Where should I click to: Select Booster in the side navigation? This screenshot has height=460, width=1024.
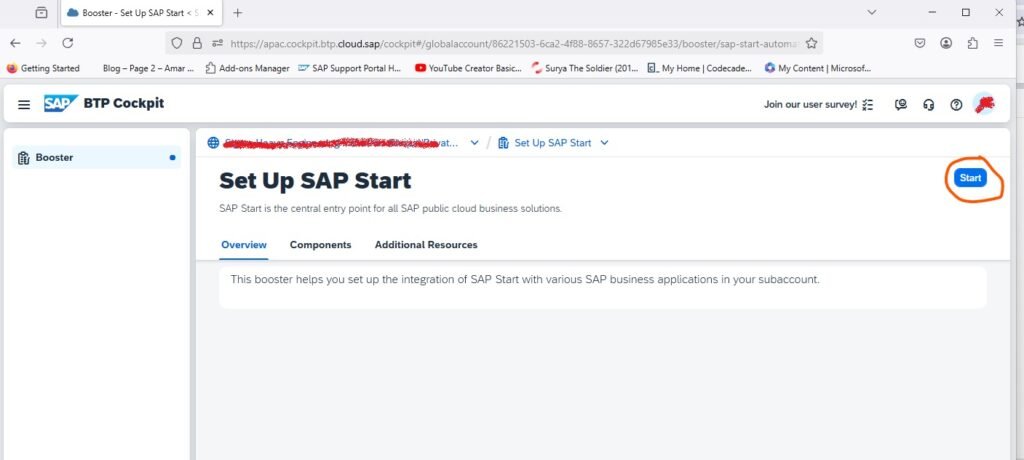pos(97,157)
